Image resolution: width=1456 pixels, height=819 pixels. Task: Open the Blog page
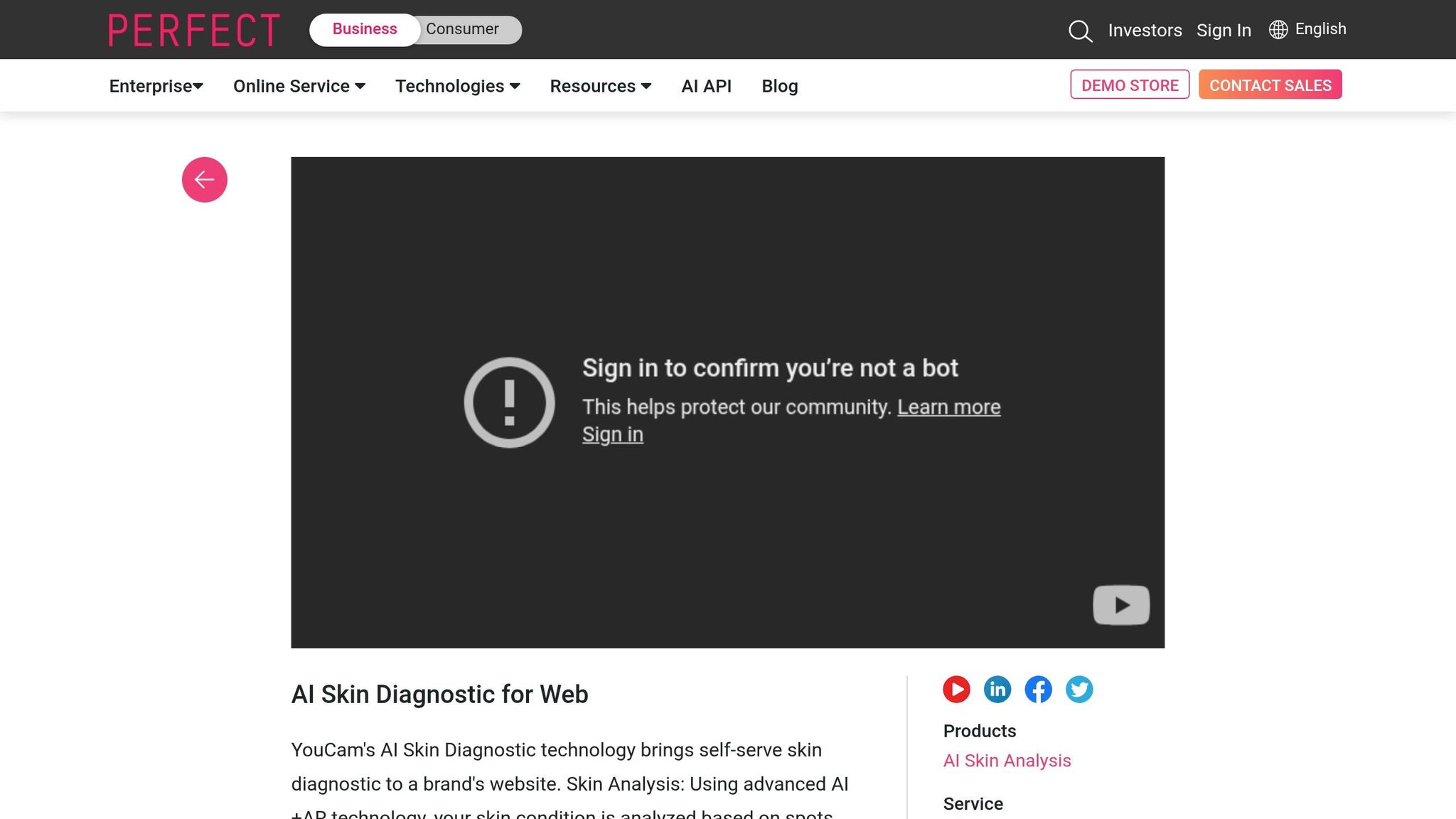click(780, 86)
